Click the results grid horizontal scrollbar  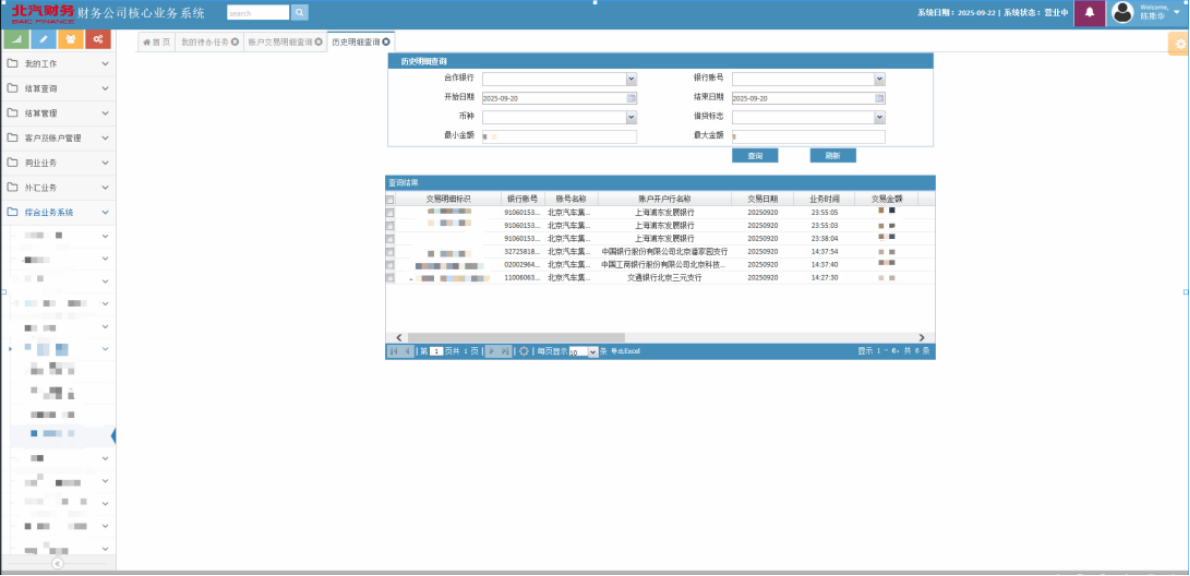pyautogui.click(x=515, y=338)
